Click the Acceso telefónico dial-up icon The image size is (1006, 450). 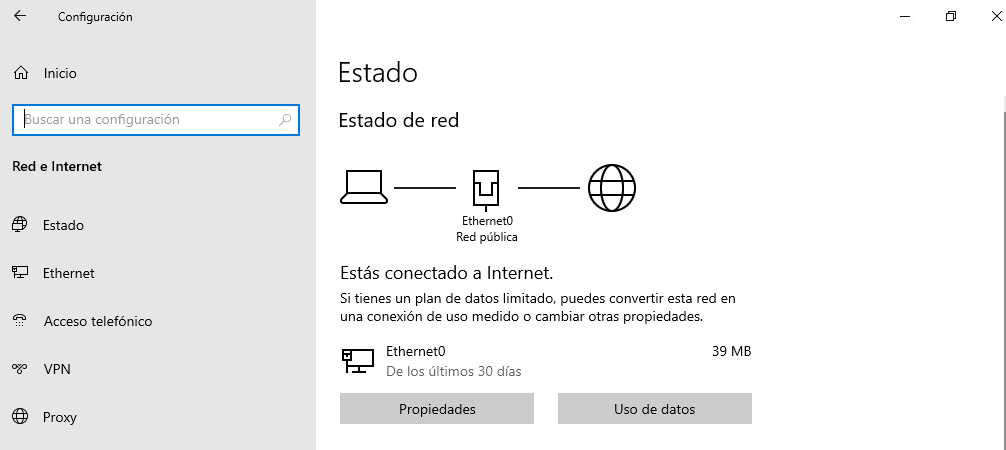(20, 321)
